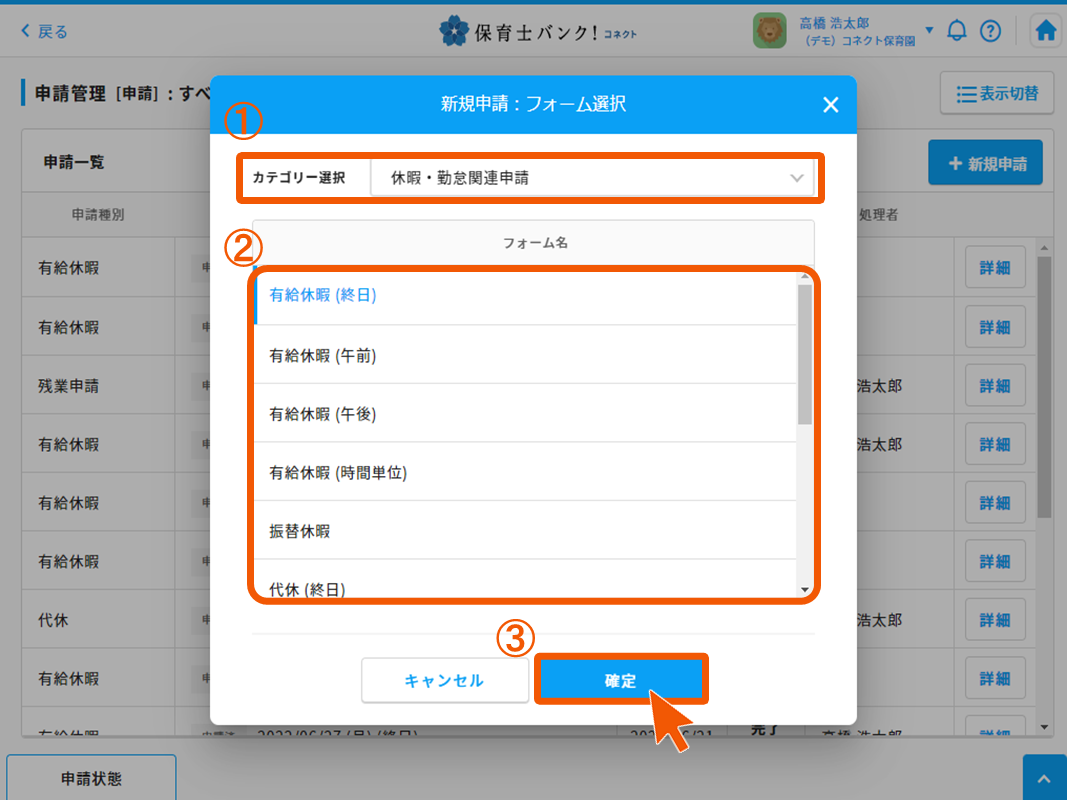The image size is (1067, 800).
Task: Pick 有給休暇 (時間単位) form
Action: (x=525, y=472)
